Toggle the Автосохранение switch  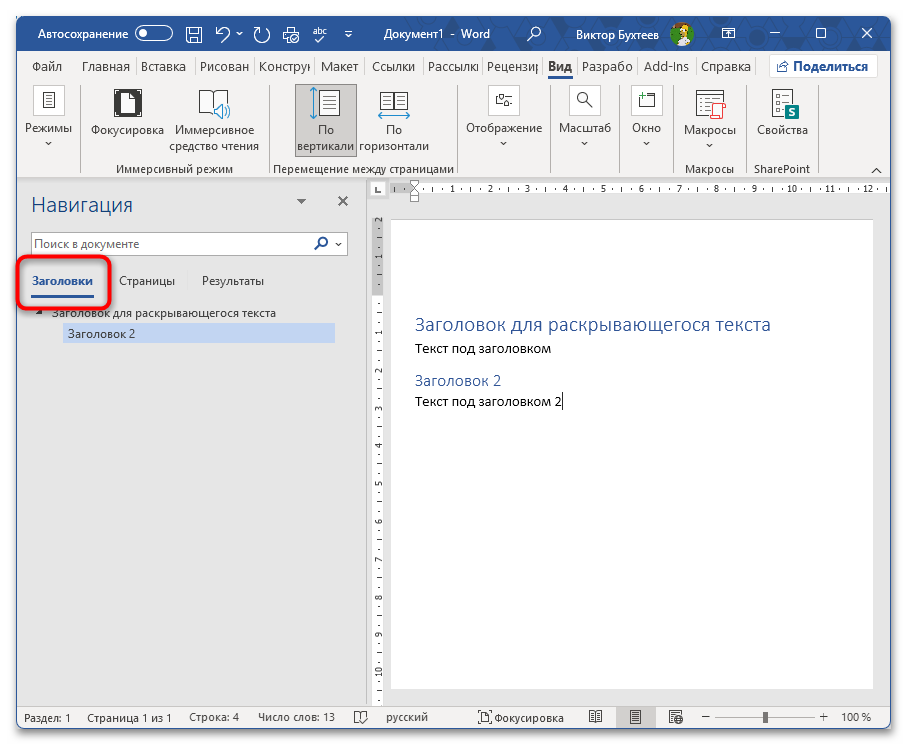pos(154,34)
